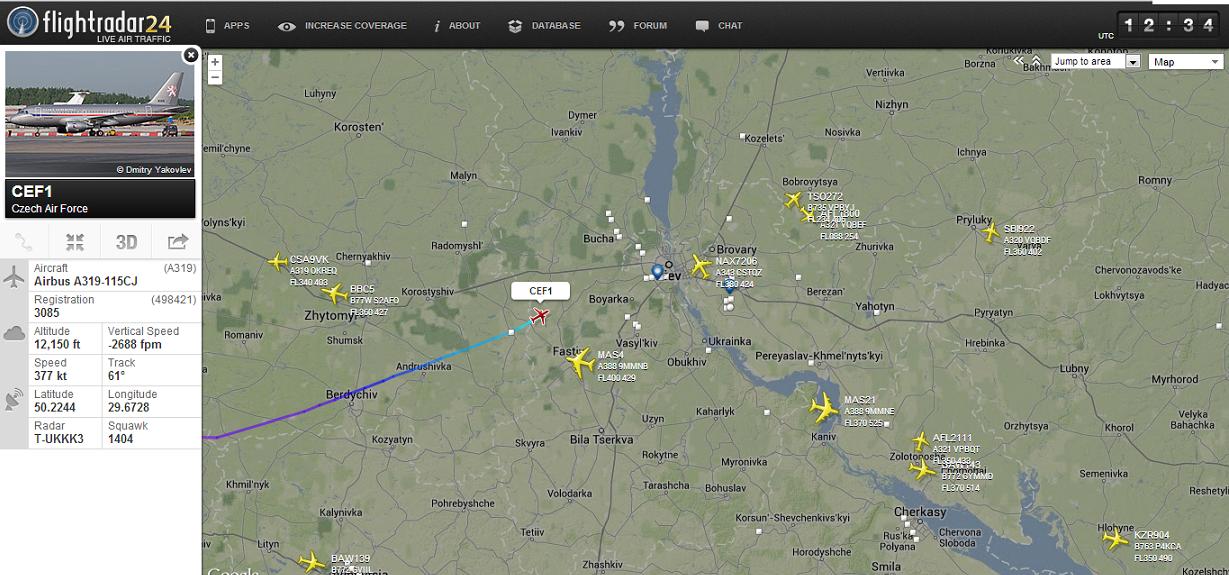
Task: Select the MAS4 aircraft icon on map
Action: pyautogui.click(x=579, y=362)
